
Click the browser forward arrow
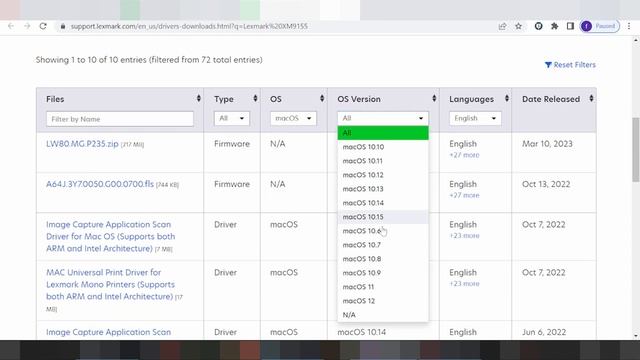pos(27,26)
